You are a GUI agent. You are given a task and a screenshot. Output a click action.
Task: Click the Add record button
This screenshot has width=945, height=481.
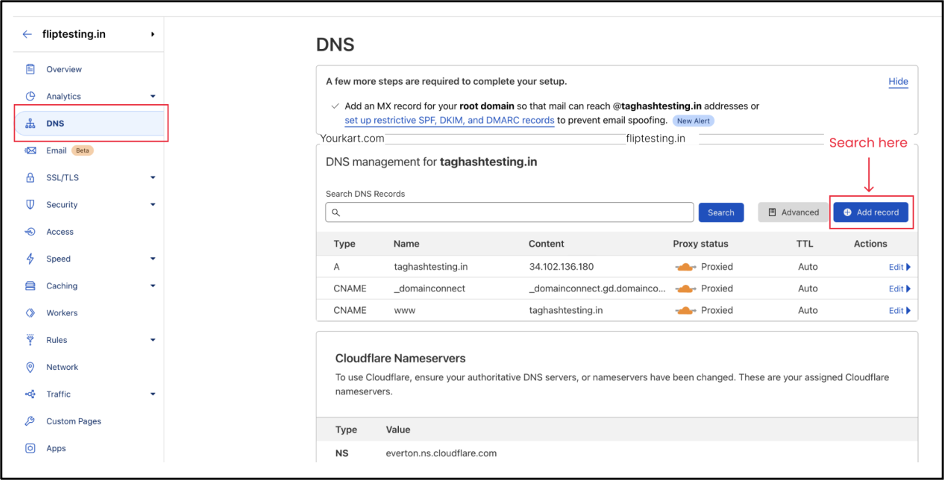[x=871, y=212]
